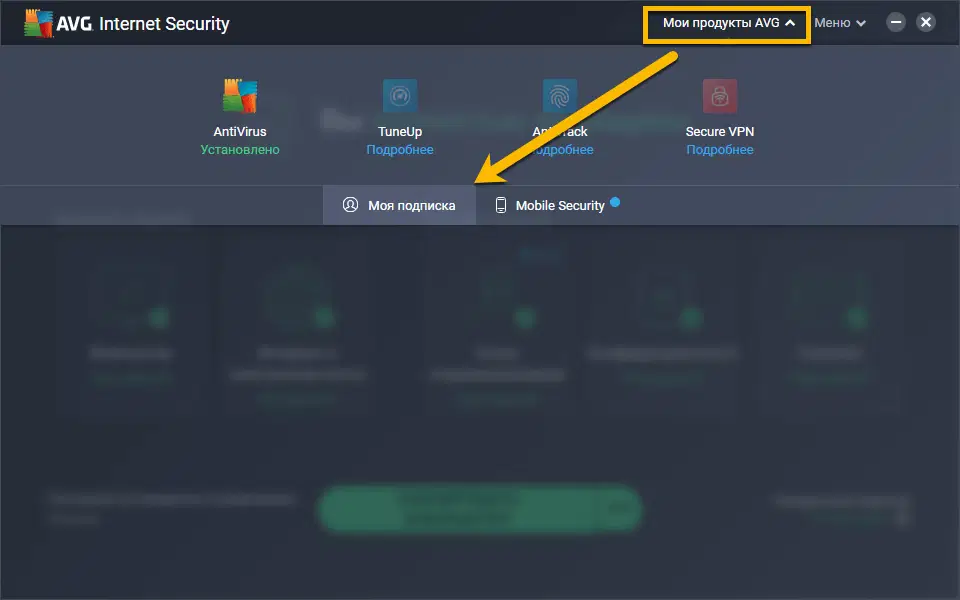Open Подробнее under Secure VPN
This screenshot has width=960, height=600.
click(720, 149)
